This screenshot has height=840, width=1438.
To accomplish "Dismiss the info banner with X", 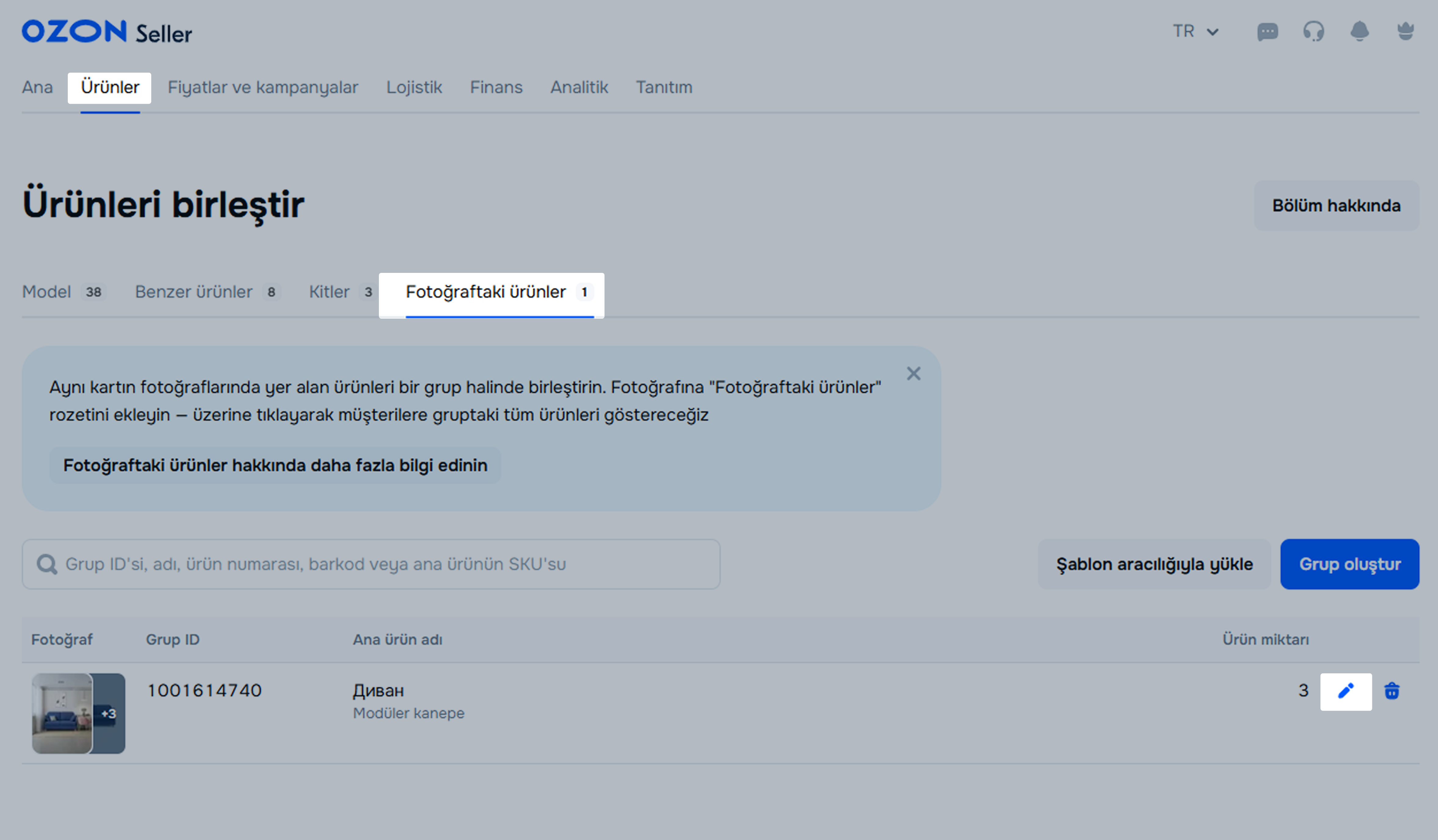I will pyautogui.click(x=913, y=374).
